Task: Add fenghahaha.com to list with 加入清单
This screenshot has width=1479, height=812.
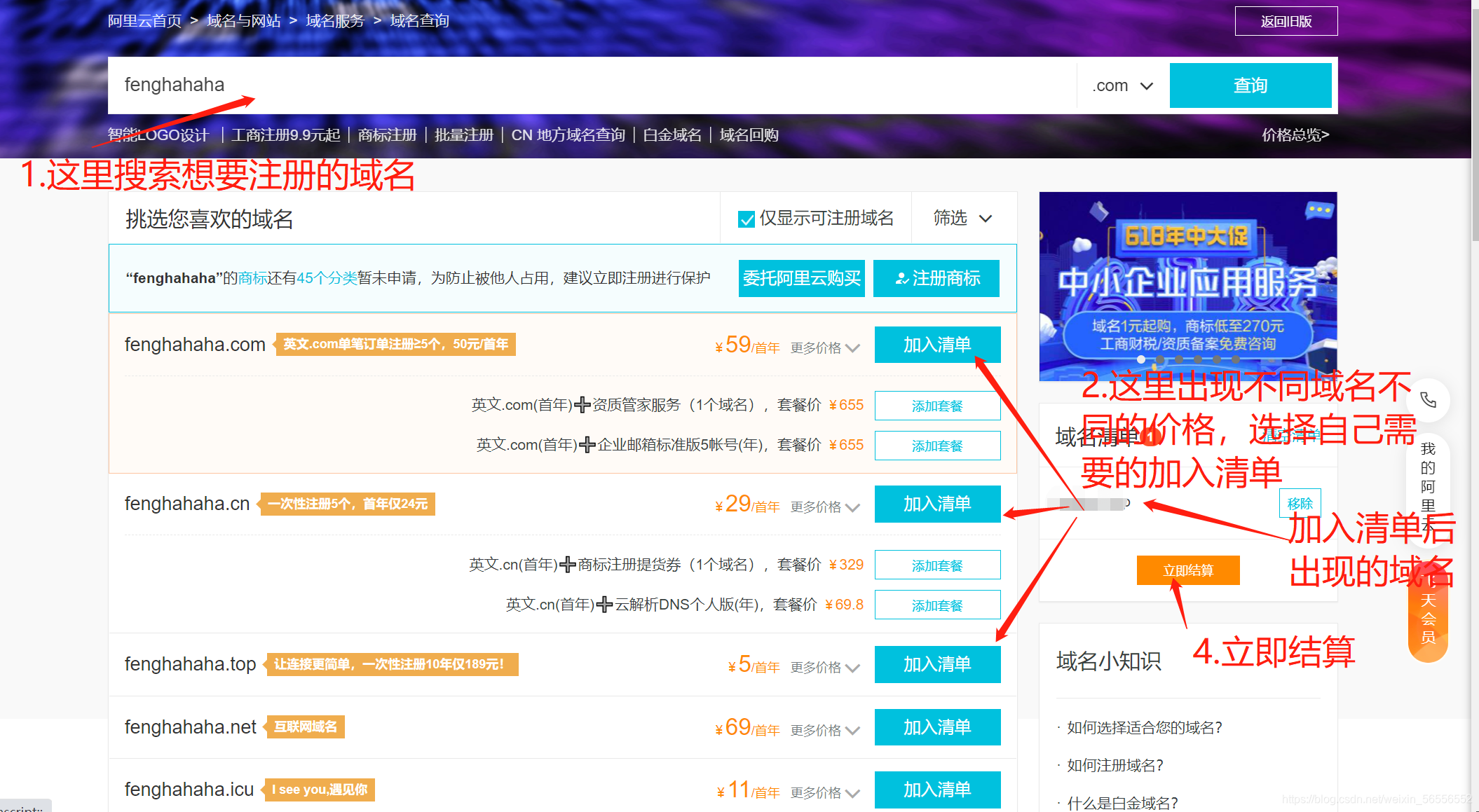Action: (937, 345)
